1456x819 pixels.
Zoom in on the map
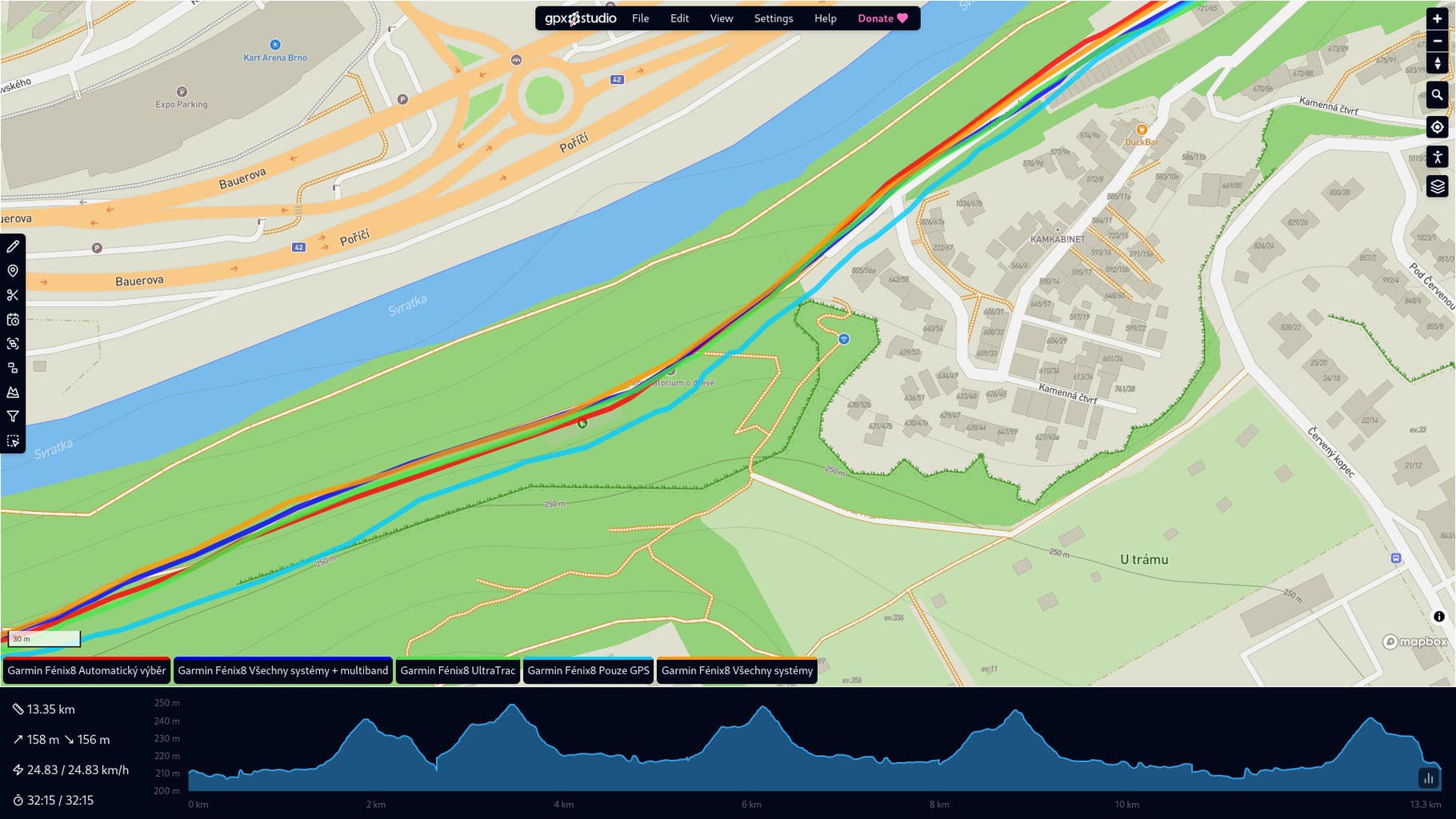[1438, 19]
